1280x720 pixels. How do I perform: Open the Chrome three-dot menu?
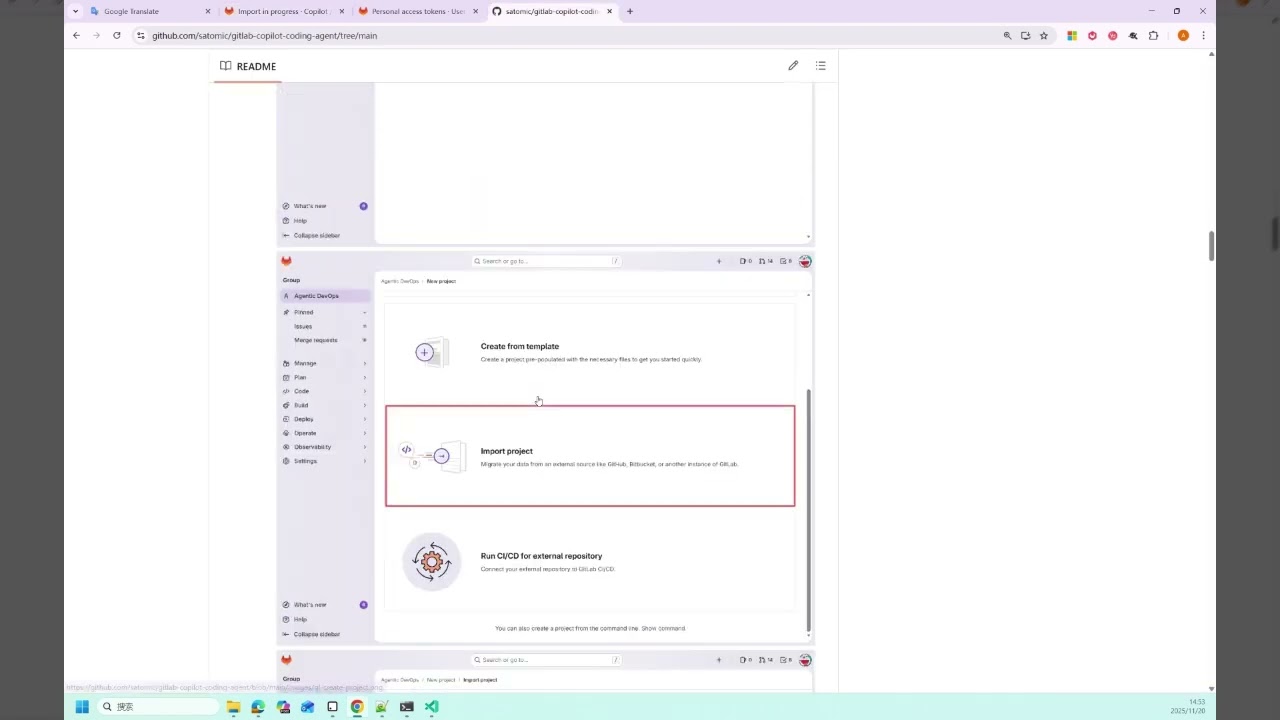coord(1203,35)
